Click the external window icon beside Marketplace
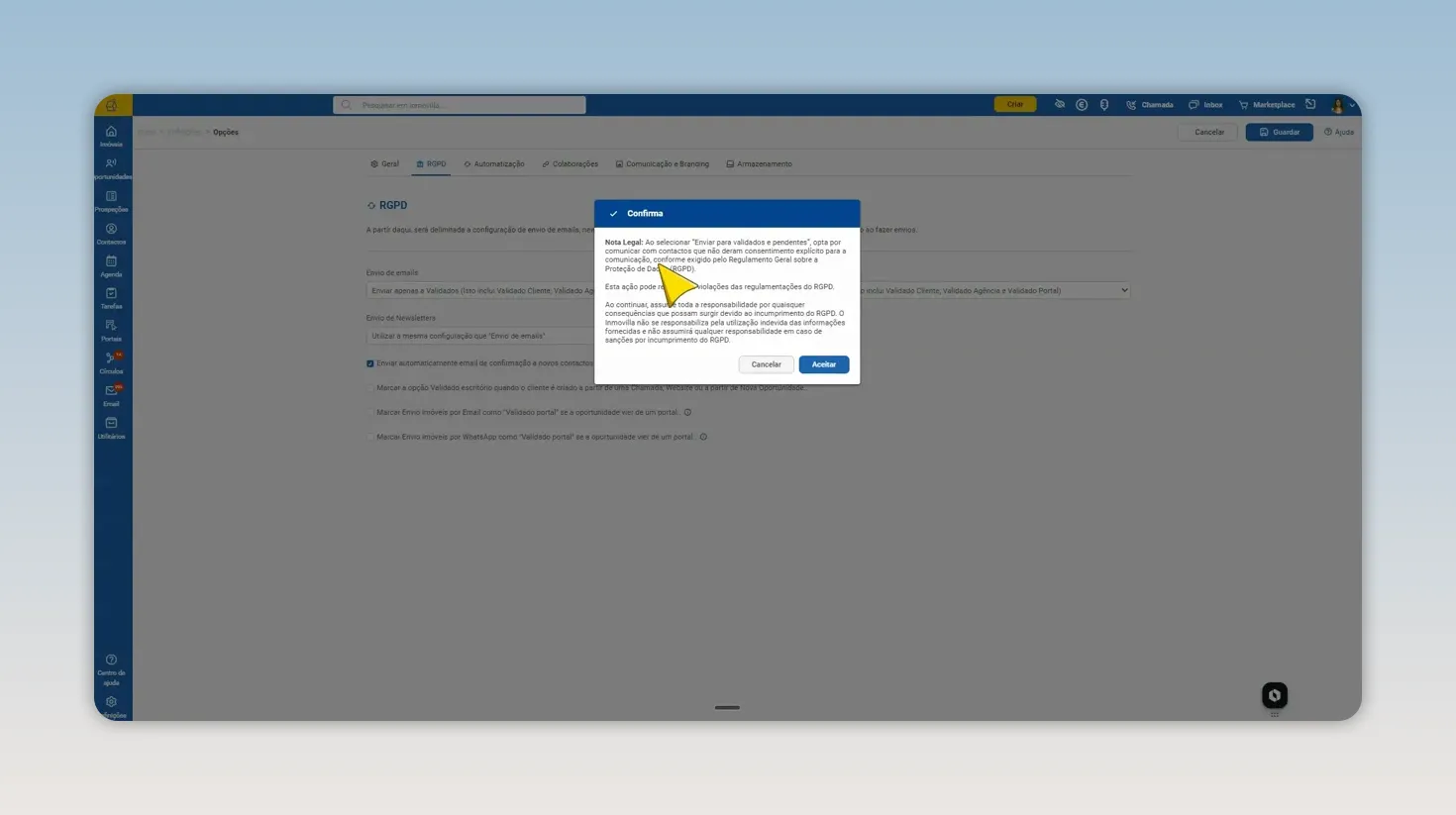 (x=1310, y=104)
